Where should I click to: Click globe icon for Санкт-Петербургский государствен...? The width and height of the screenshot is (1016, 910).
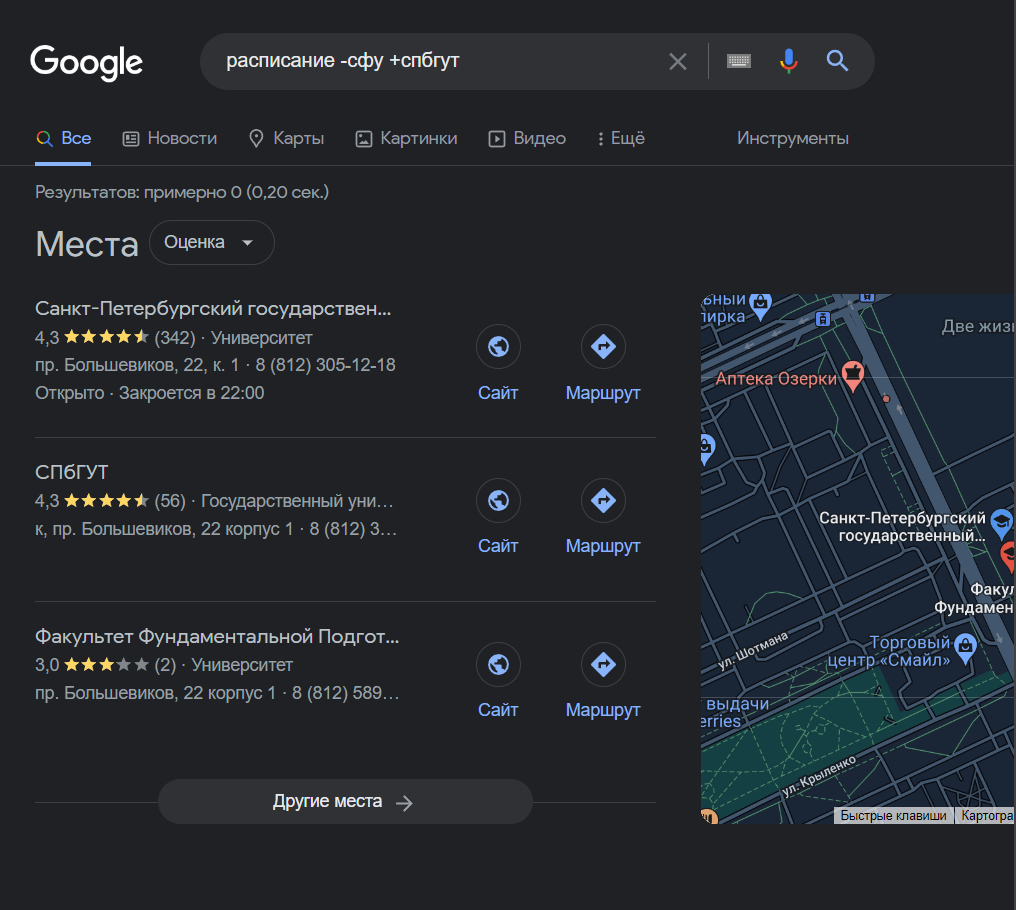pos(498,346)
